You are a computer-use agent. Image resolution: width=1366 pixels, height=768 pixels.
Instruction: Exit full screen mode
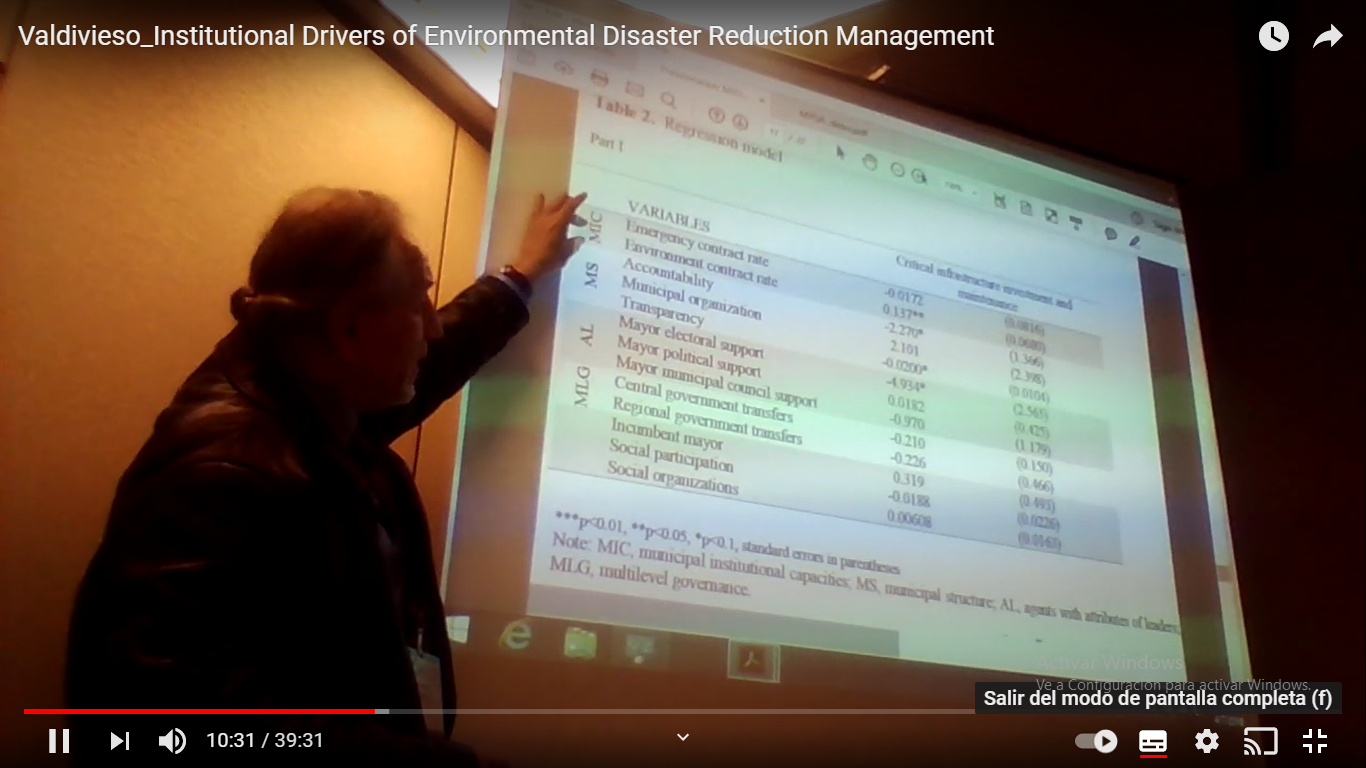click(1315, 741)
